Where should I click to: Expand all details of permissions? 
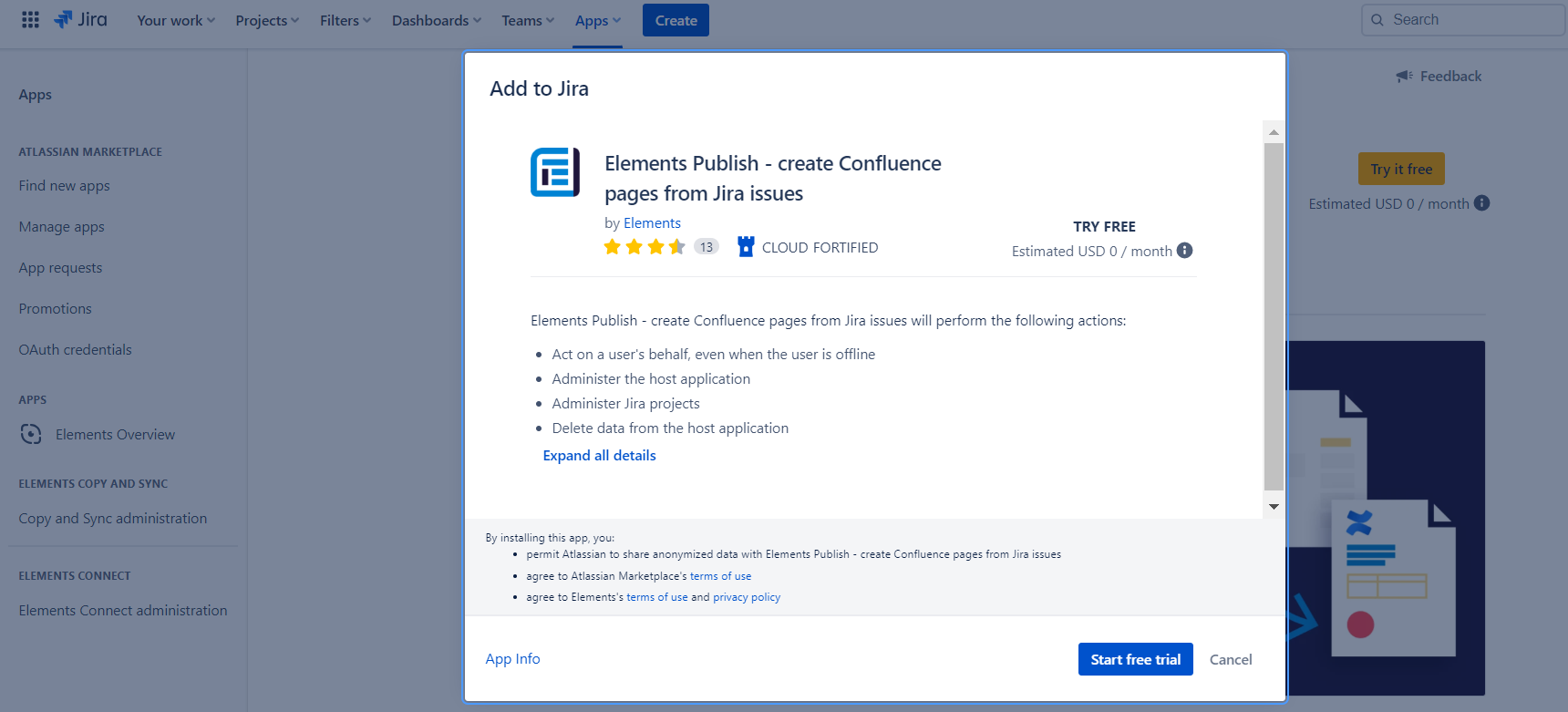point(599,456)
